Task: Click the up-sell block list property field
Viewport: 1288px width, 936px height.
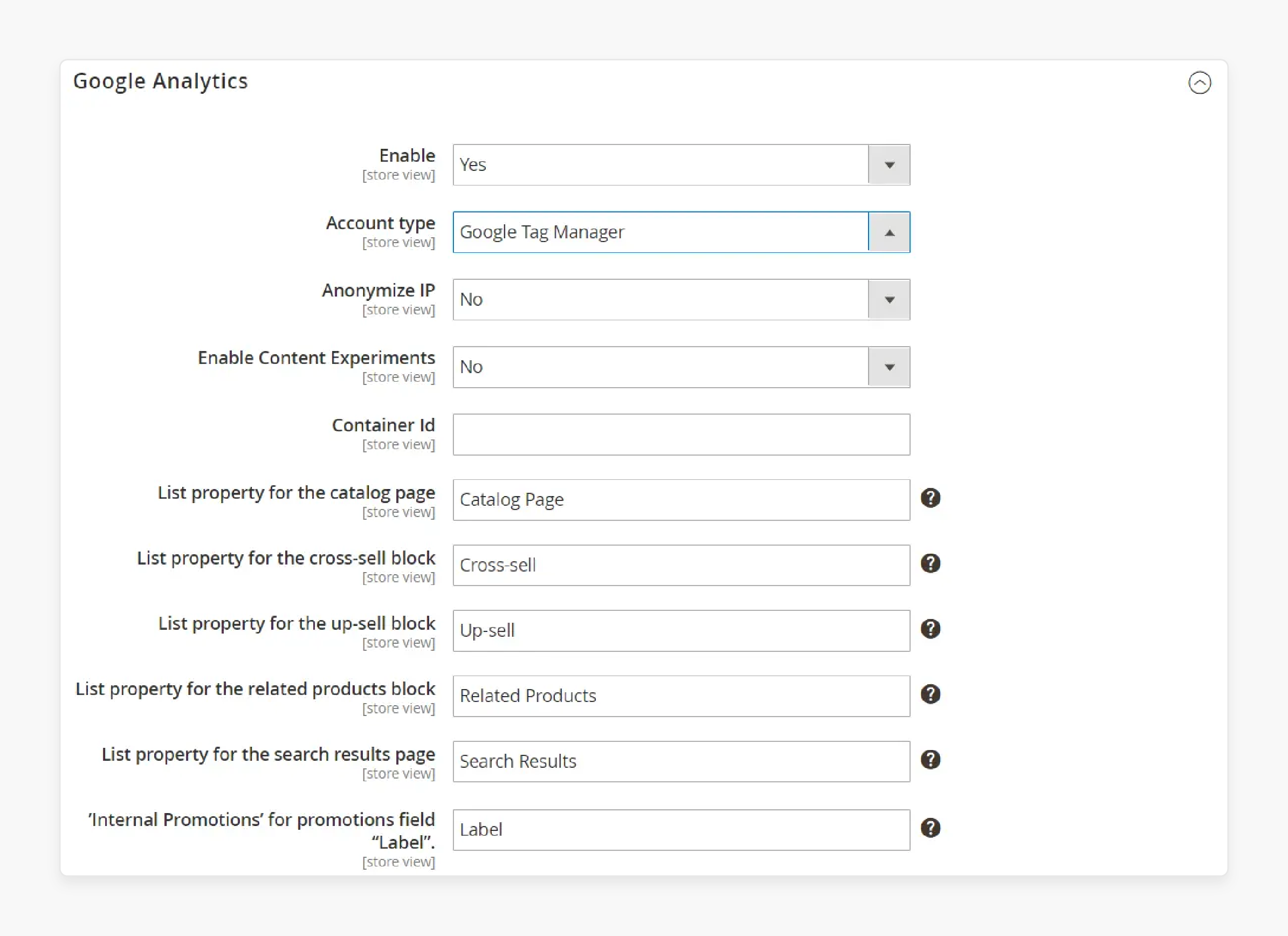Action: click(681, 630)
